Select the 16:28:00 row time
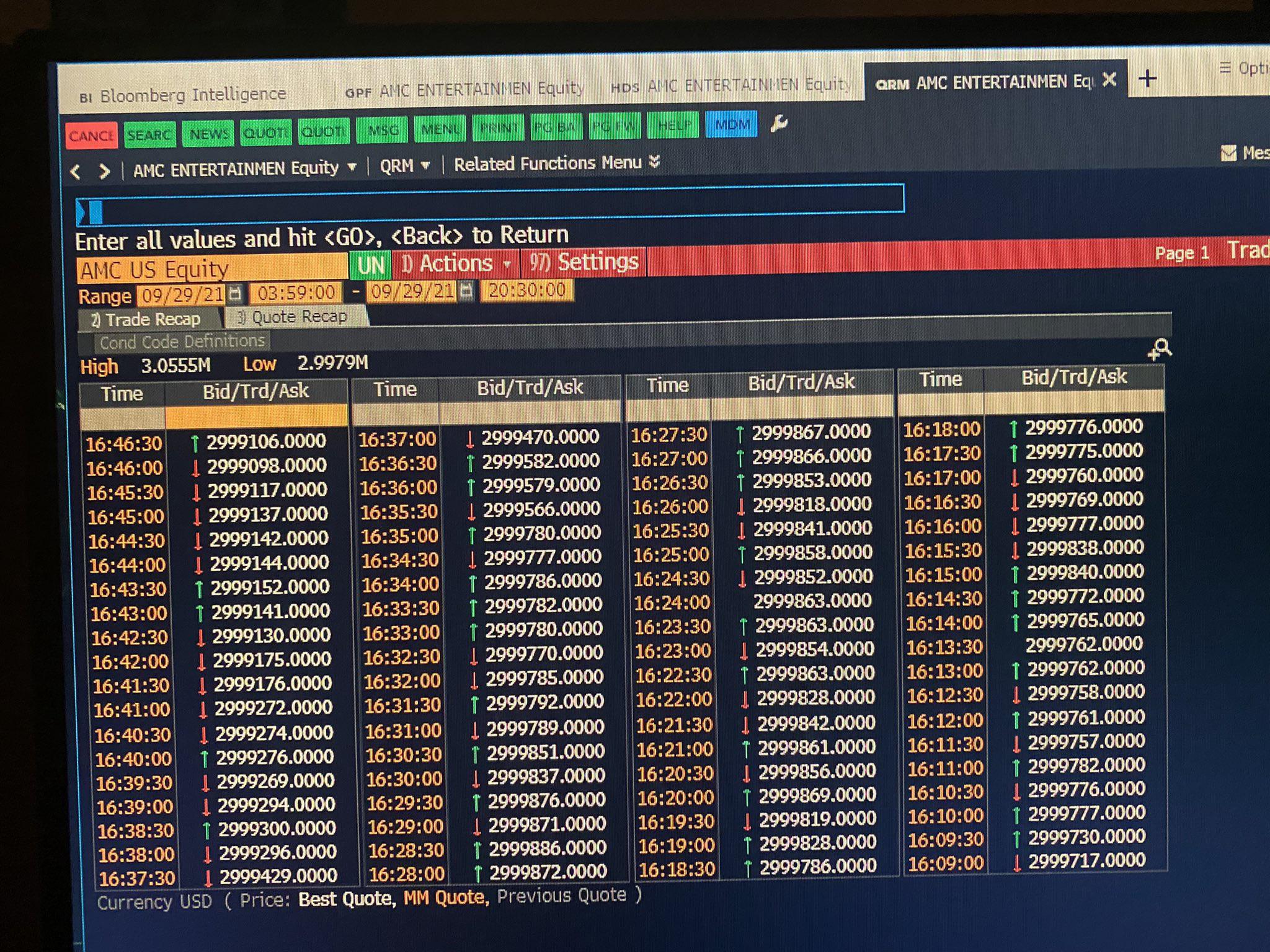 pos(407,874)
